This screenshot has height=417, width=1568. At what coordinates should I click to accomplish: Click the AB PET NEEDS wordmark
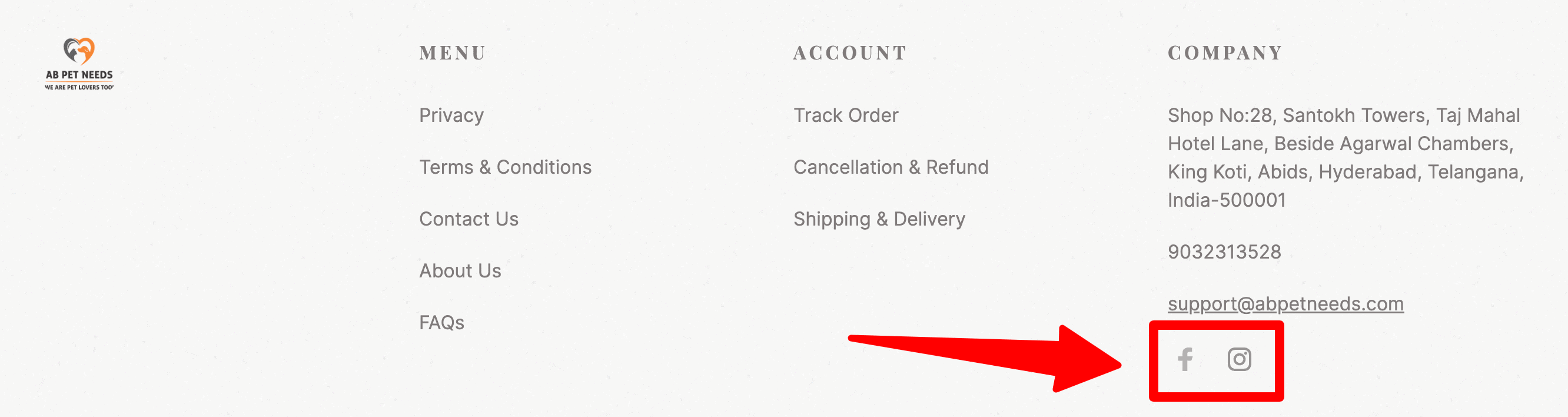(79, 75)
